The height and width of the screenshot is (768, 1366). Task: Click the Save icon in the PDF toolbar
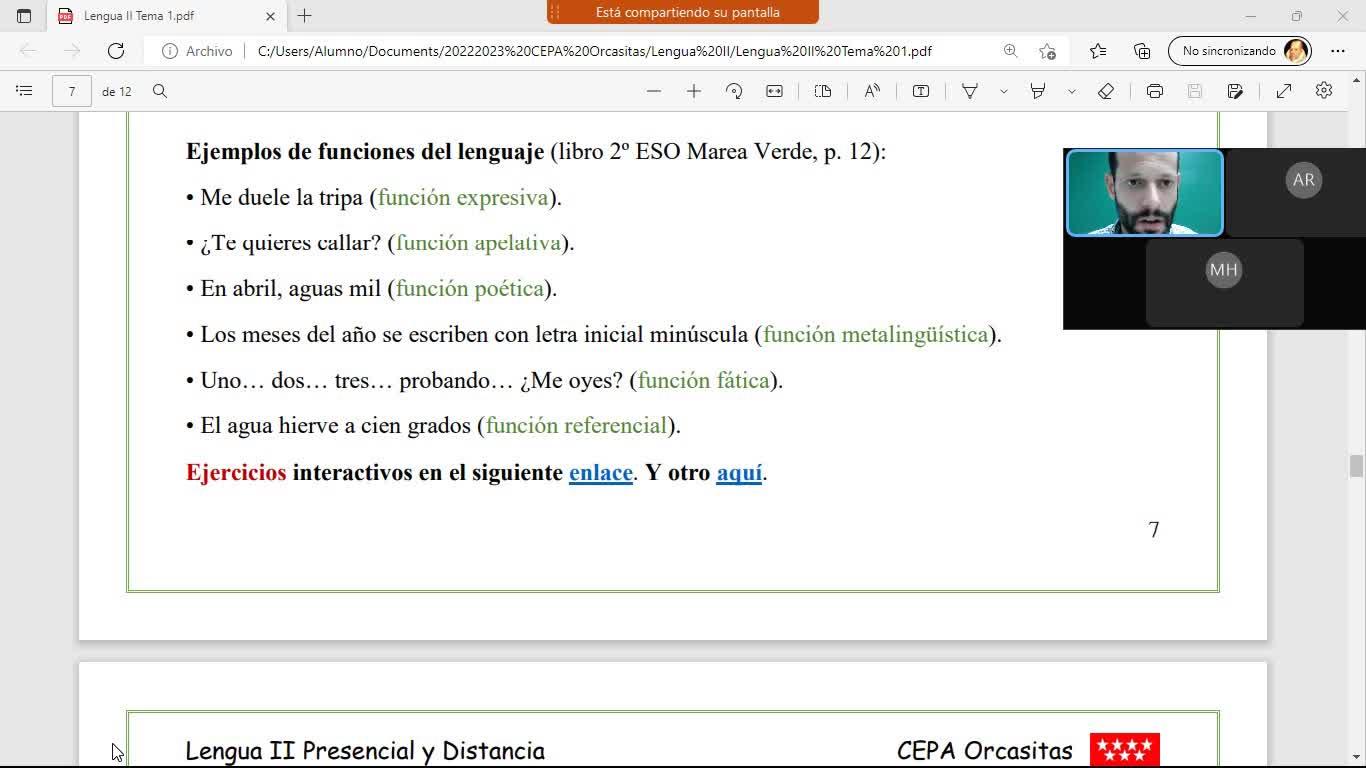pyautogui.click(x=1195, y=91)
